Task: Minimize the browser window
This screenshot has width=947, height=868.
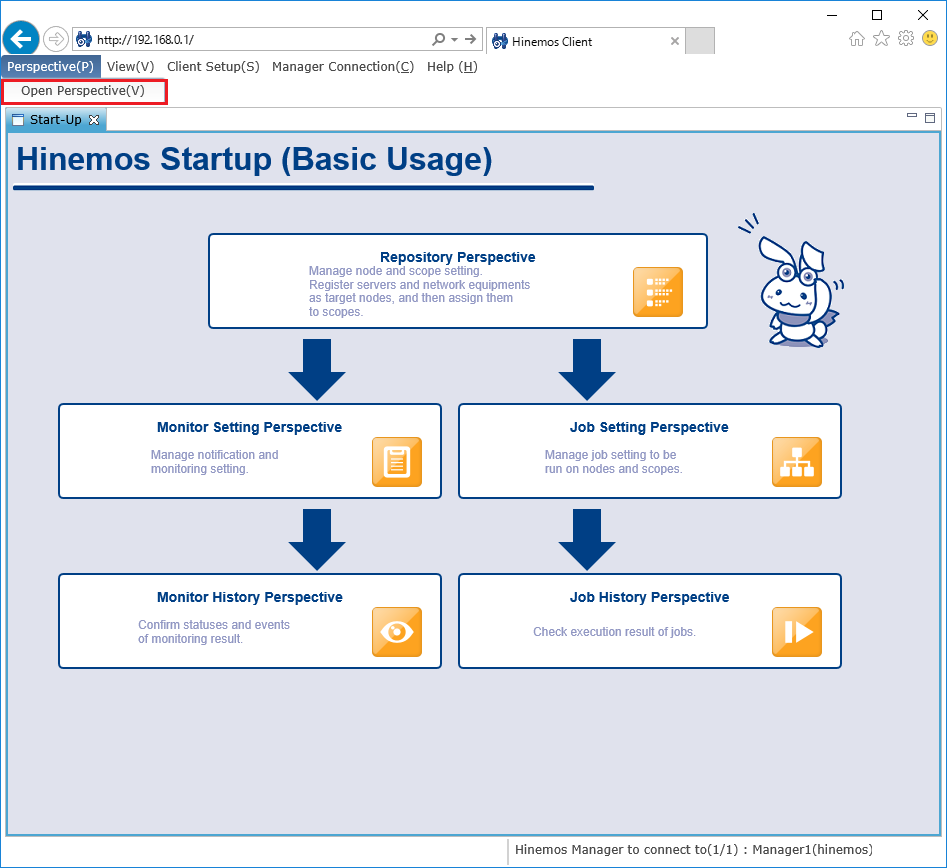Action: click(x=832, y=15)
